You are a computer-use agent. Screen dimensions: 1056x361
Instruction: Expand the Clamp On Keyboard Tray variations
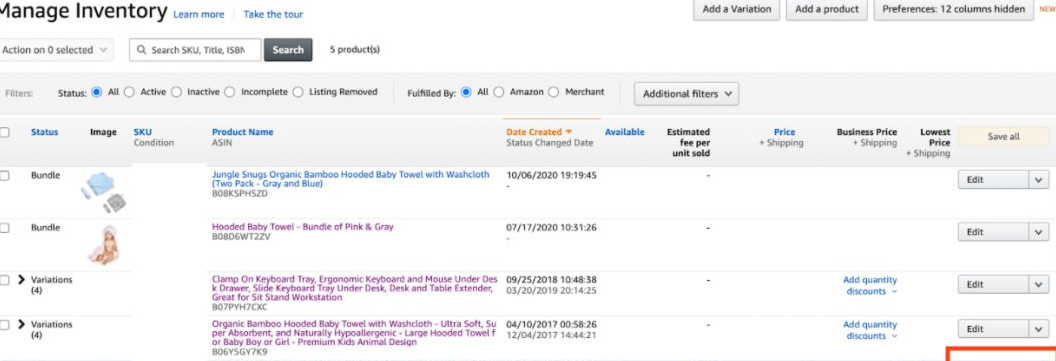[21, 280]
